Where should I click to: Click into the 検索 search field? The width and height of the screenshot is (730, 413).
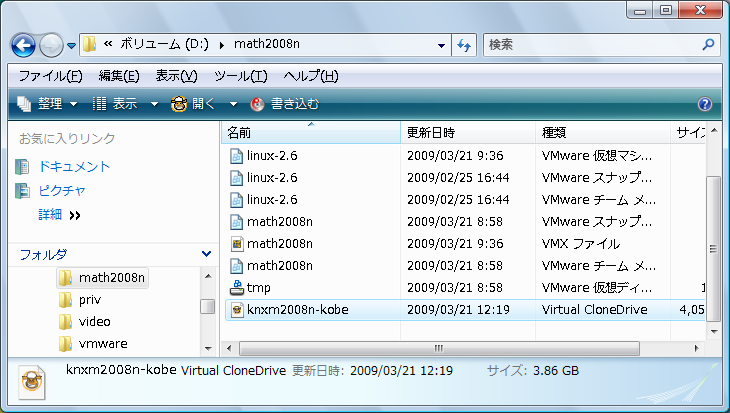pyautogui.click(x=591, y=45)
